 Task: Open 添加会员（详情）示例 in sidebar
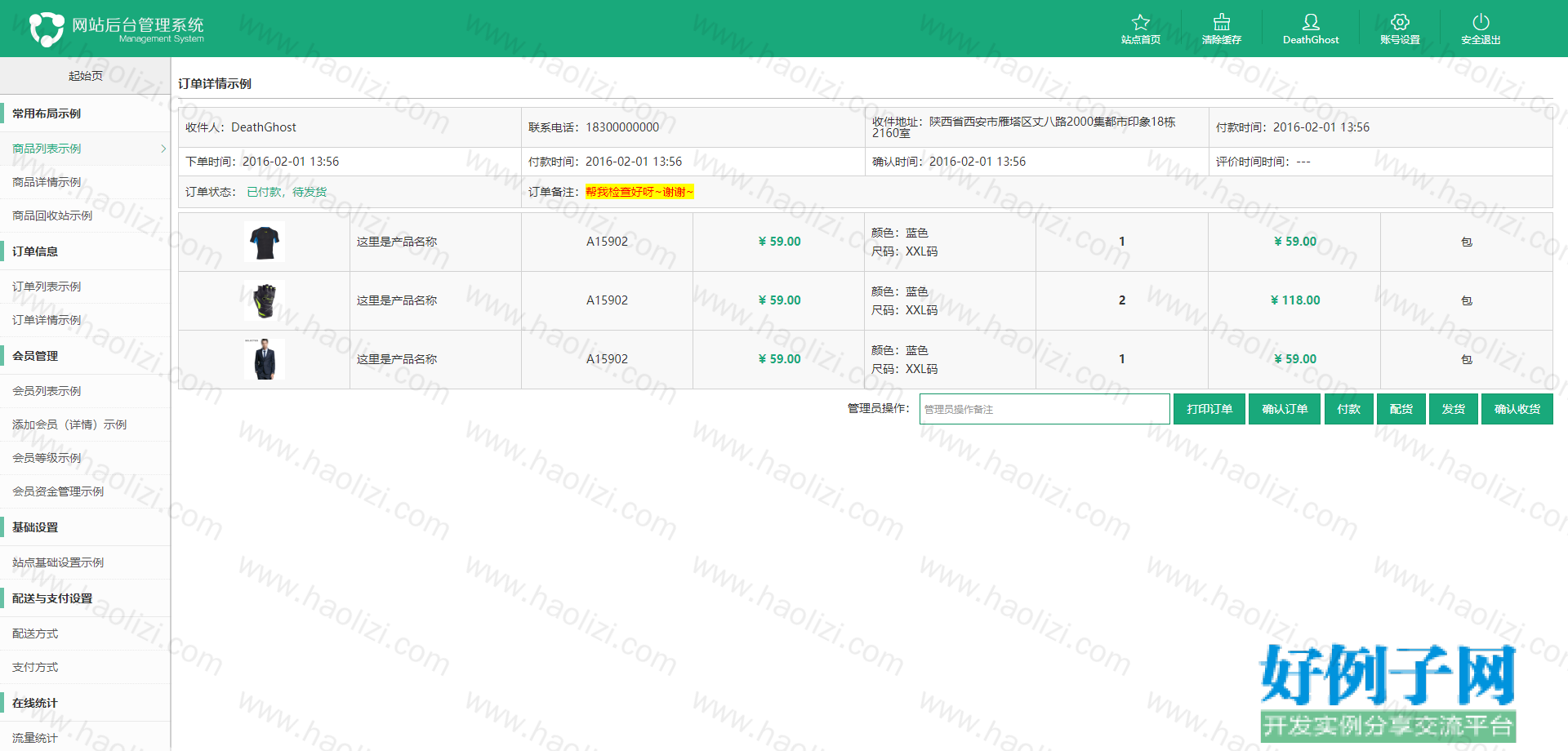click(x=69, y=424)
